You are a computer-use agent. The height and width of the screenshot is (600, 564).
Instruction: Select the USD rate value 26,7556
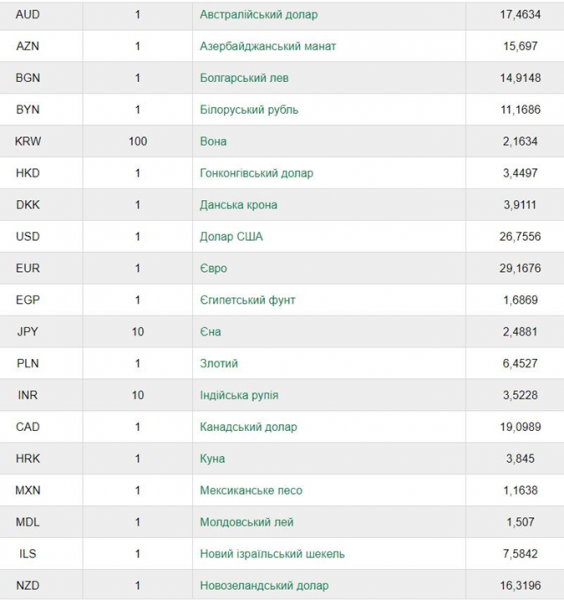click(520, 236)
